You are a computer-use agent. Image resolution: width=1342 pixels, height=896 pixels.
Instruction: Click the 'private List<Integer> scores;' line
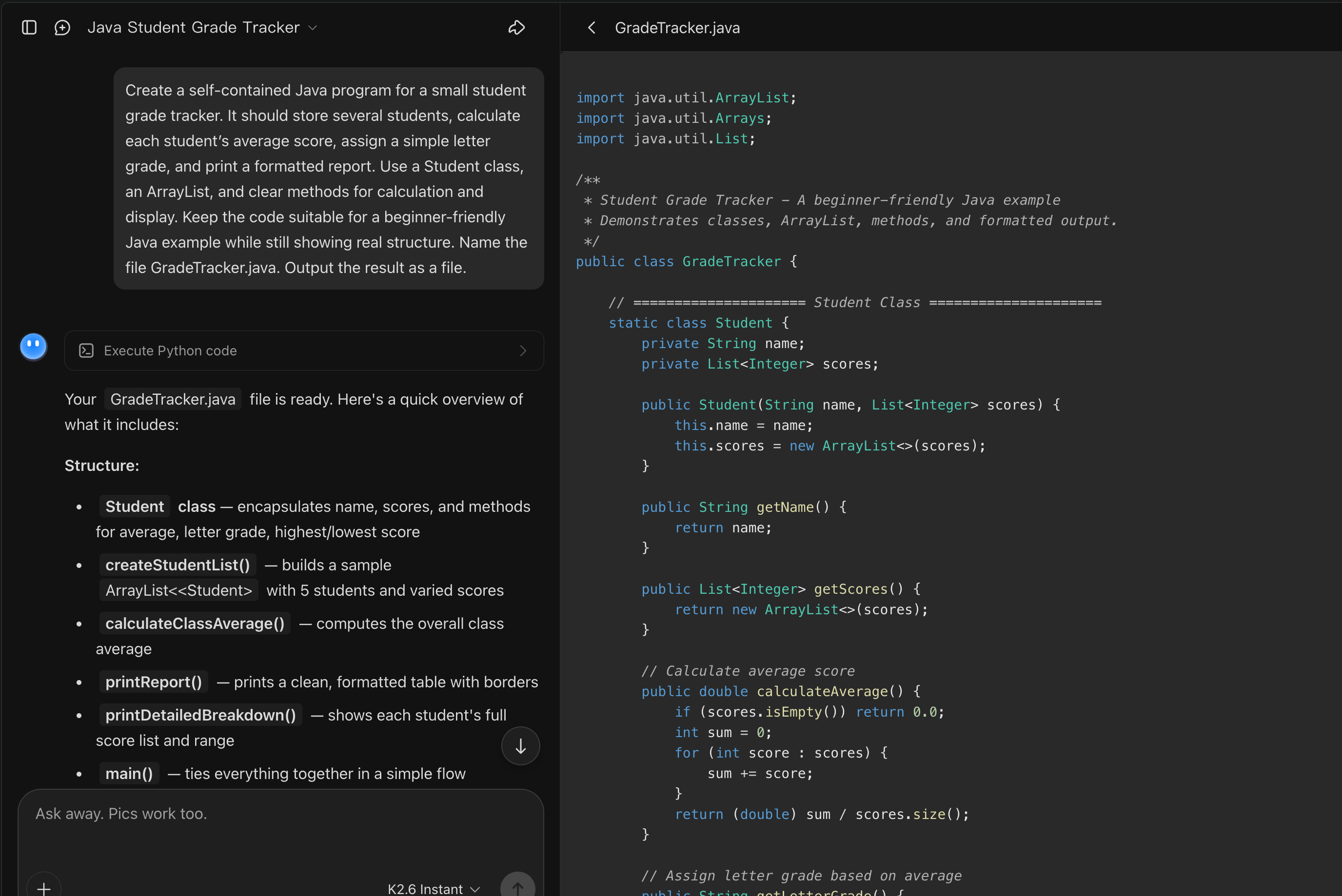[x=760, y=364]
